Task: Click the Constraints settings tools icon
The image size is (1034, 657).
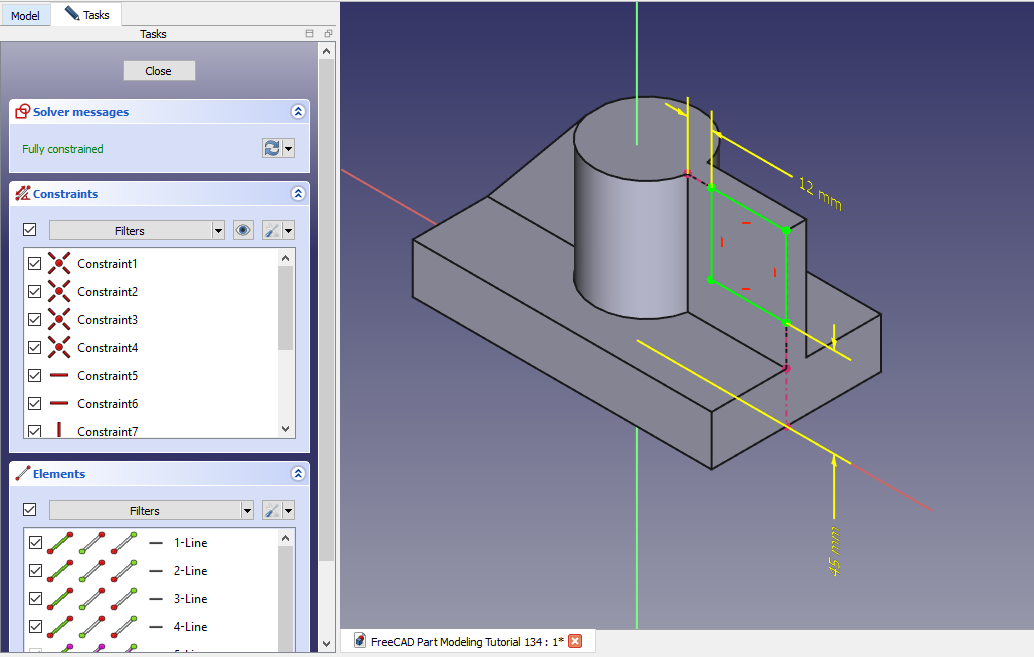Action: [272, 230]
